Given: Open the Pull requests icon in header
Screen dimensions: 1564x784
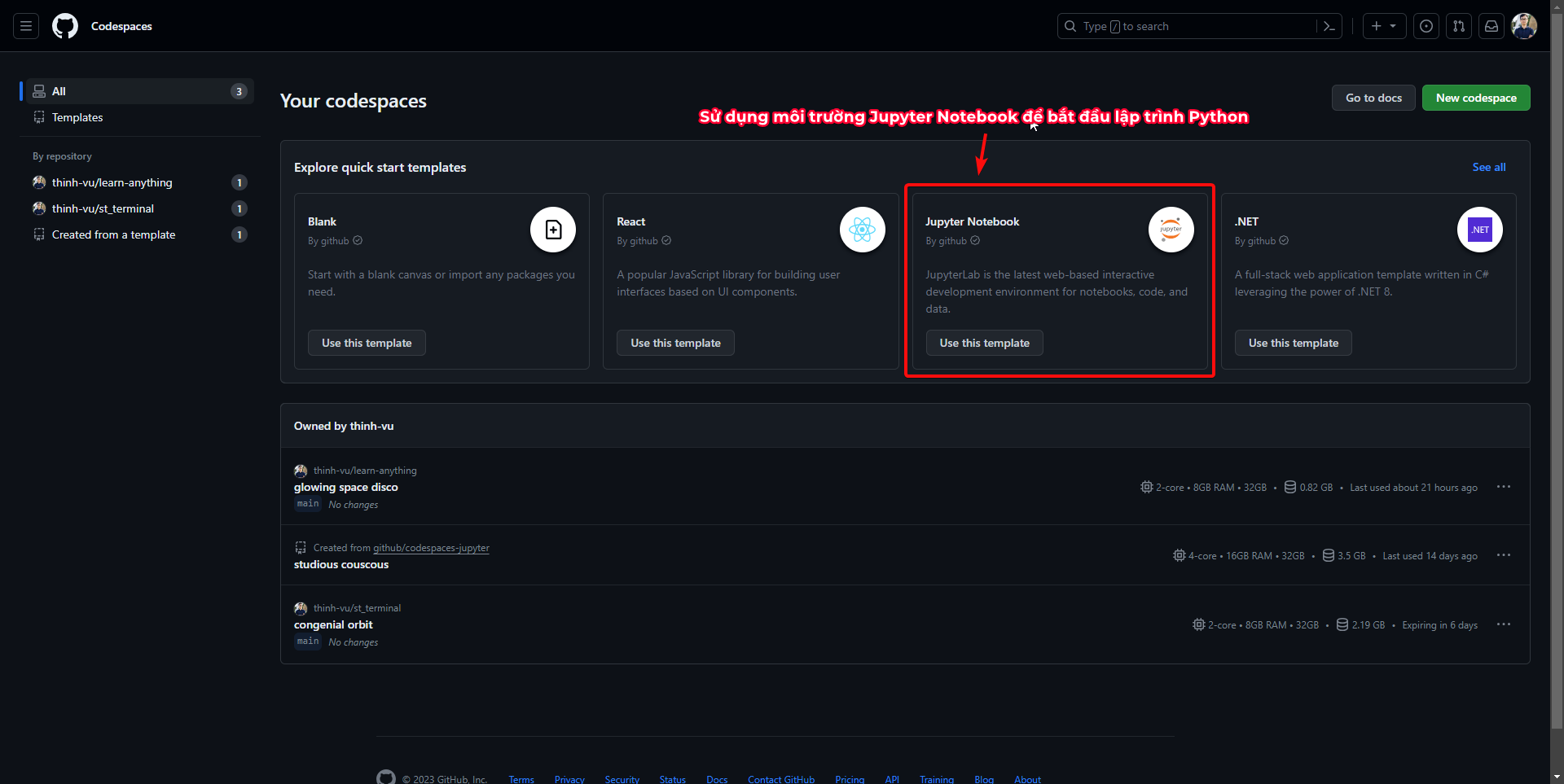Looking at the screenshot, I should click(1459, 26).
